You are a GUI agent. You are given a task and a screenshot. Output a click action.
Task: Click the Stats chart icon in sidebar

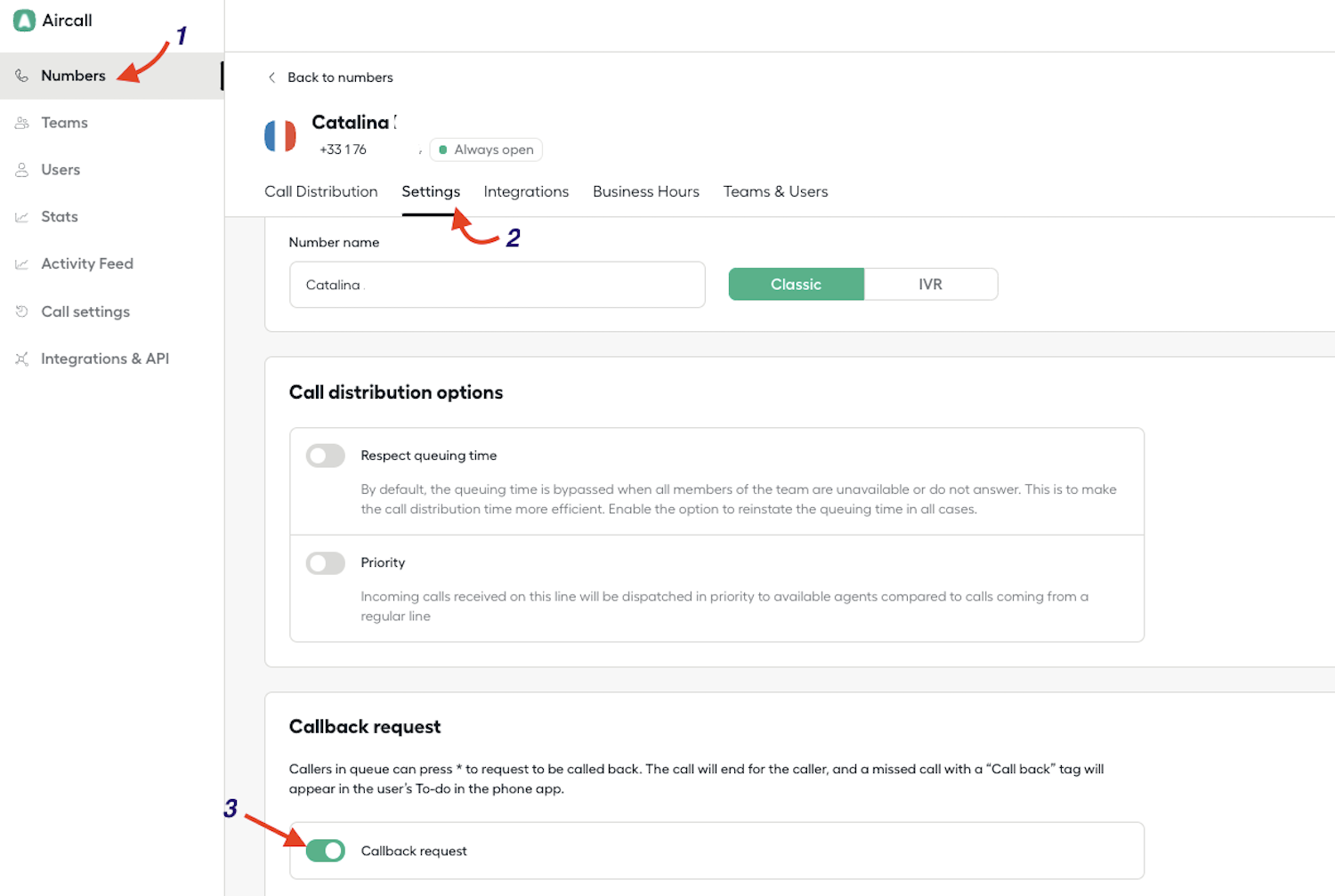22,217
